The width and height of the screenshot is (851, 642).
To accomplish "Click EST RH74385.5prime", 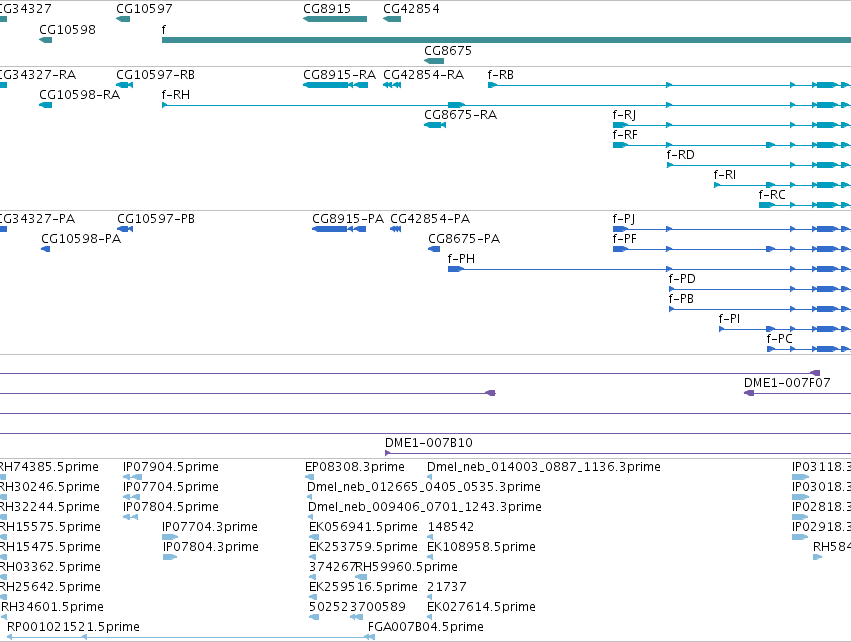I will coord(49,467).
